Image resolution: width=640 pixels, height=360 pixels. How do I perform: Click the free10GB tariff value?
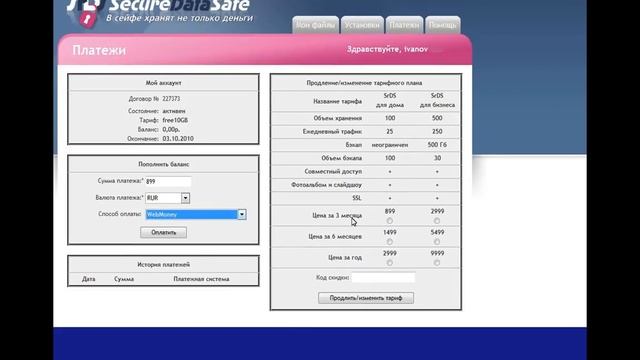[175, 120]
